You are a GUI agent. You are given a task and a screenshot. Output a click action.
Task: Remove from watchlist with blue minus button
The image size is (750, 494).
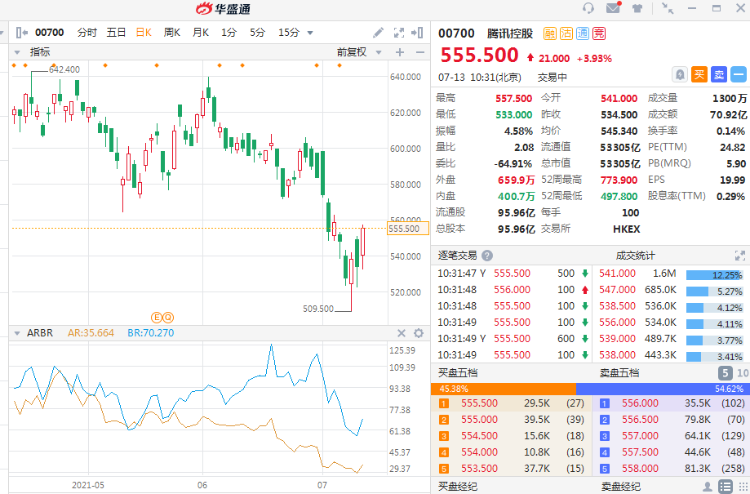pos(739,75)
